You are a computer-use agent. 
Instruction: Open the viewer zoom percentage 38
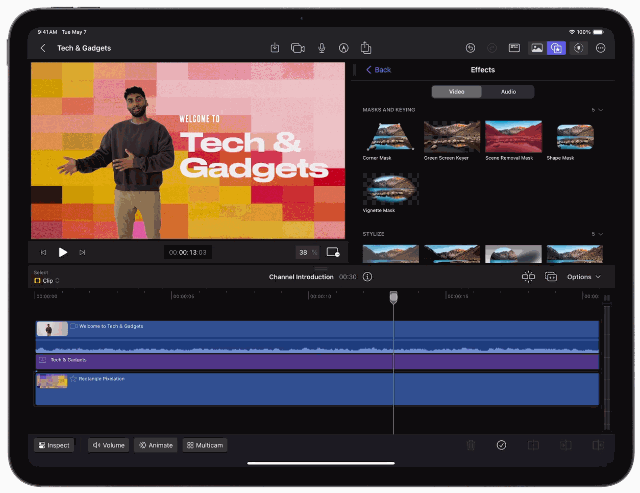pyautogui.click(x=307, y=253)
